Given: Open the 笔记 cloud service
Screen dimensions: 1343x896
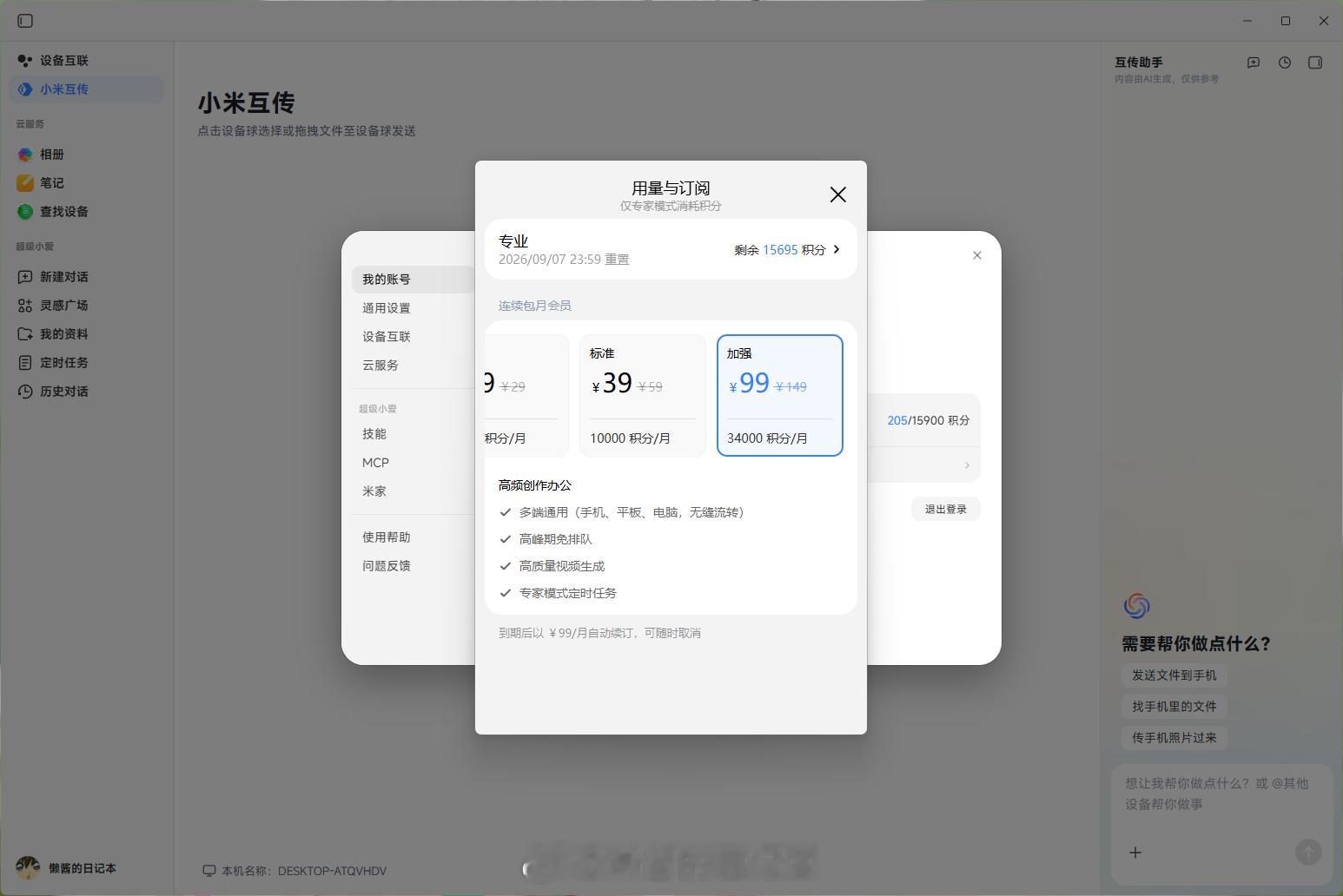Looking at the screenshot, I should coord(87,183).
